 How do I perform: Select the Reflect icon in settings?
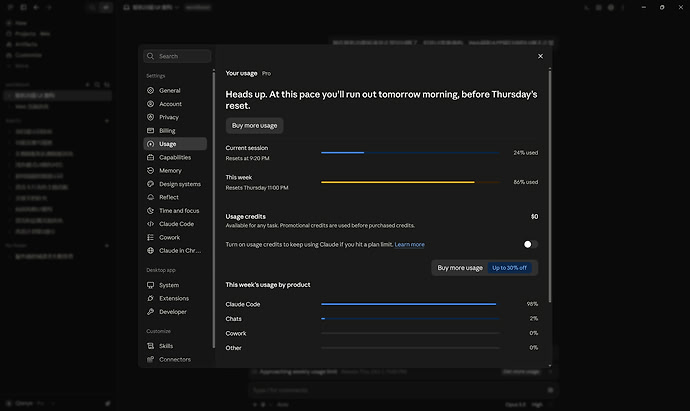pyautogui.click(x=150, y=197)
